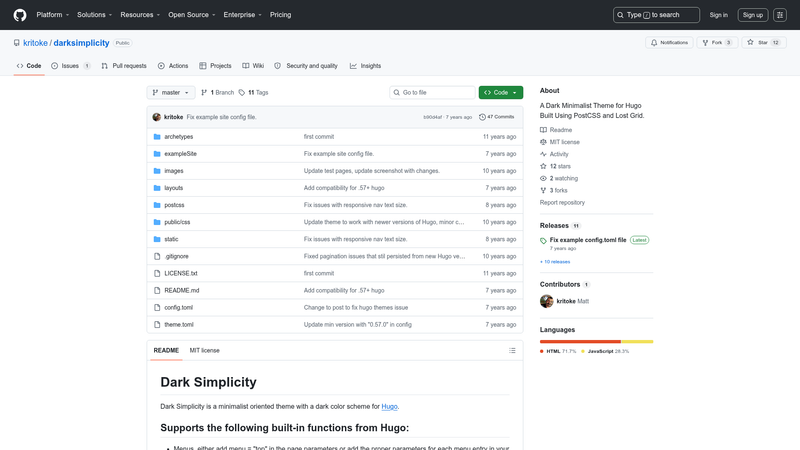The width and height of the screenshot is (800, 450).
Task: Fork the repository with Fork button
Action: [x=717, y=43]
